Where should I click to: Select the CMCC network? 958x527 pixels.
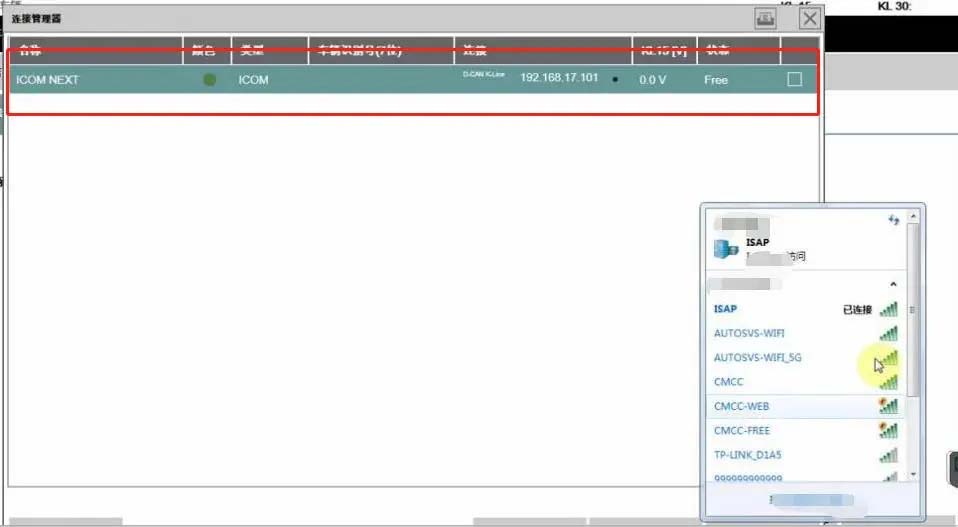[805, 382]
